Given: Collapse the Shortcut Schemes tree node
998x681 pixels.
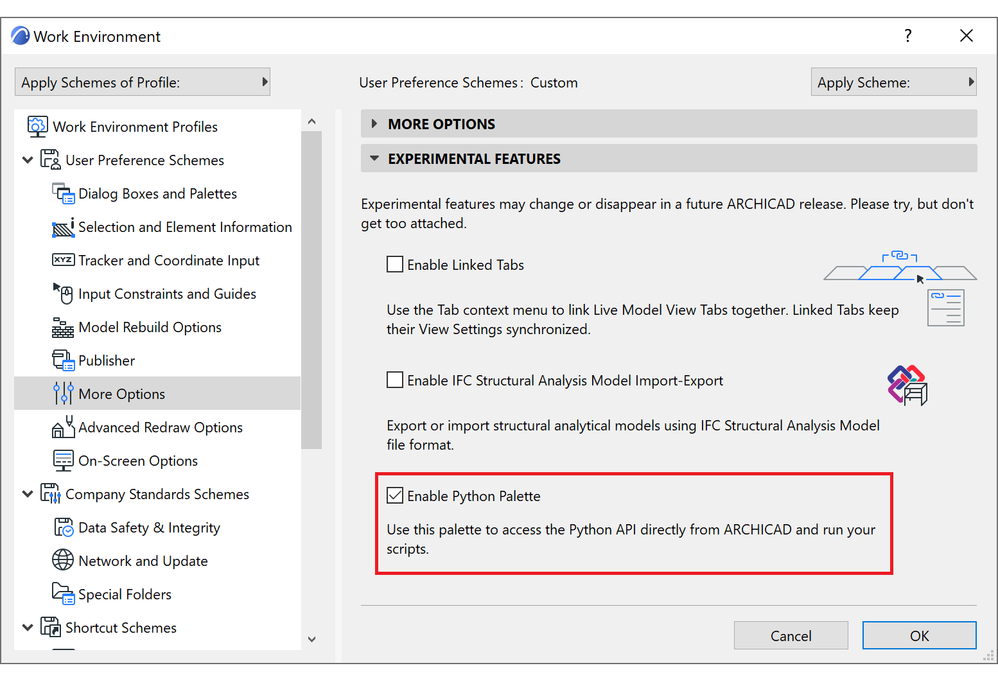Looking at the screenshot, I should coord(27,628).
